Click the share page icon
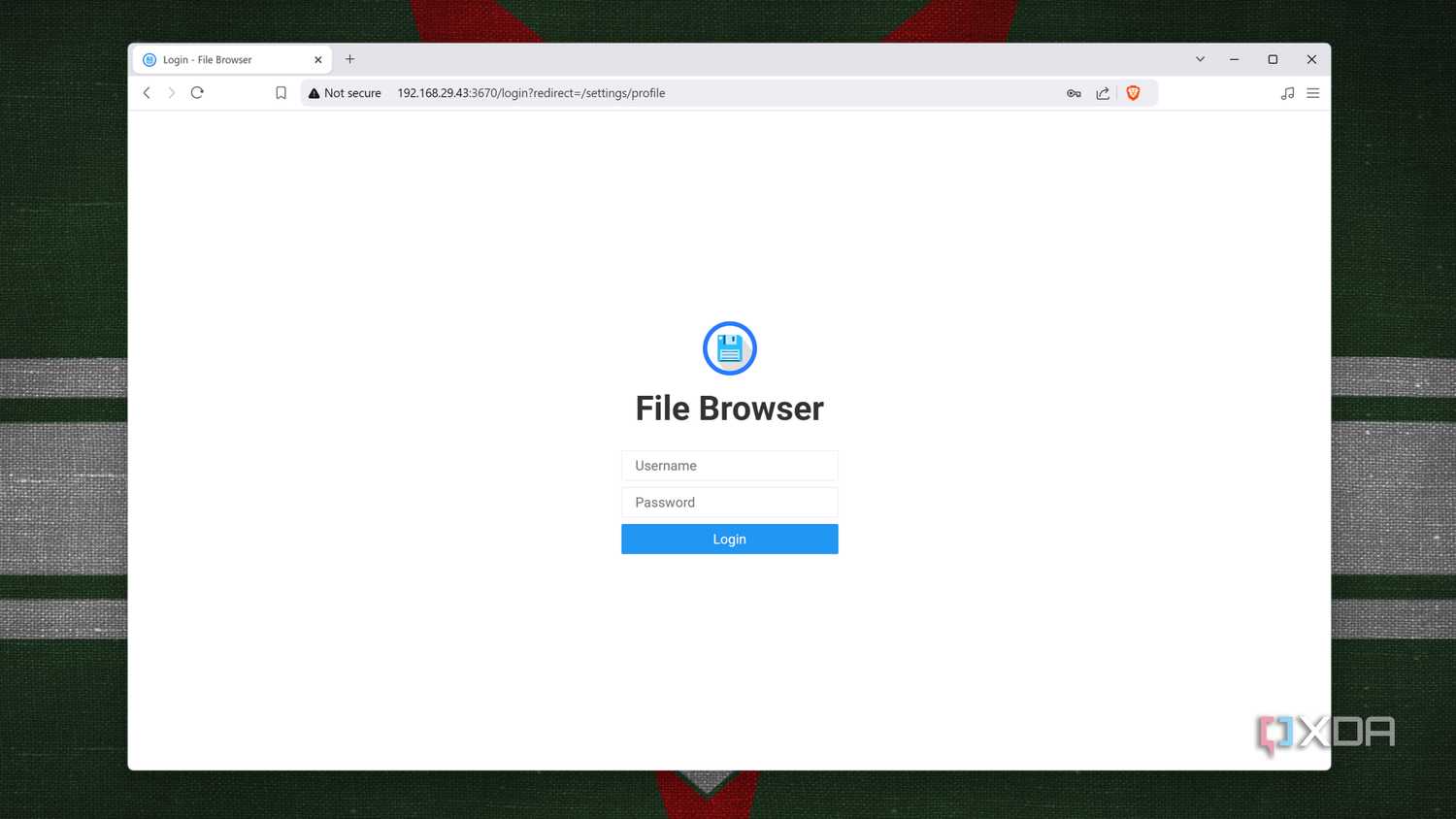Image resolution: width=1456 pixels, height=819 pixels. [1103, 93]
